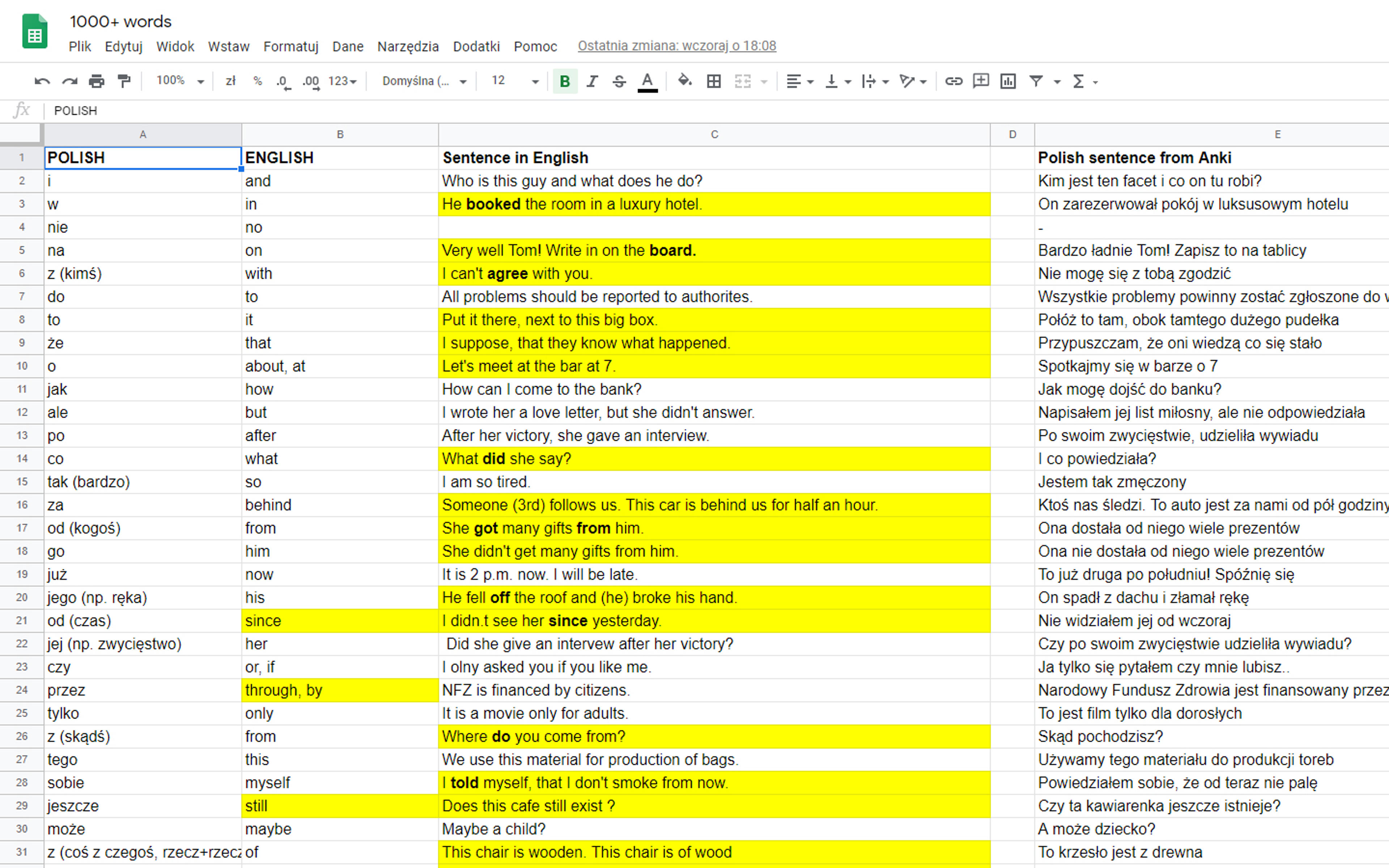Screen dimensions: 1389x868
Task: Open the font size 12 dropdown
Action: (515, 81)
